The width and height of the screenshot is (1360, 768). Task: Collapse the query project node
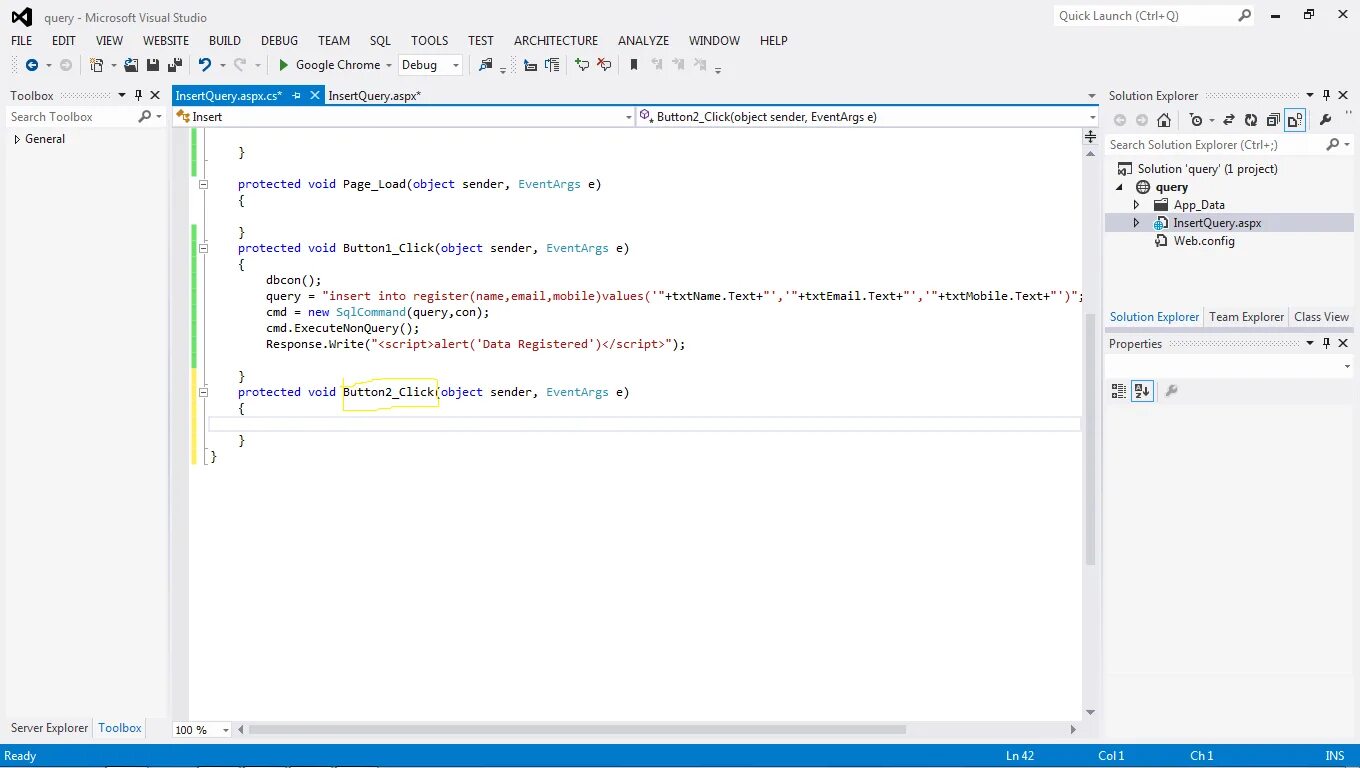click(1118, 187)
